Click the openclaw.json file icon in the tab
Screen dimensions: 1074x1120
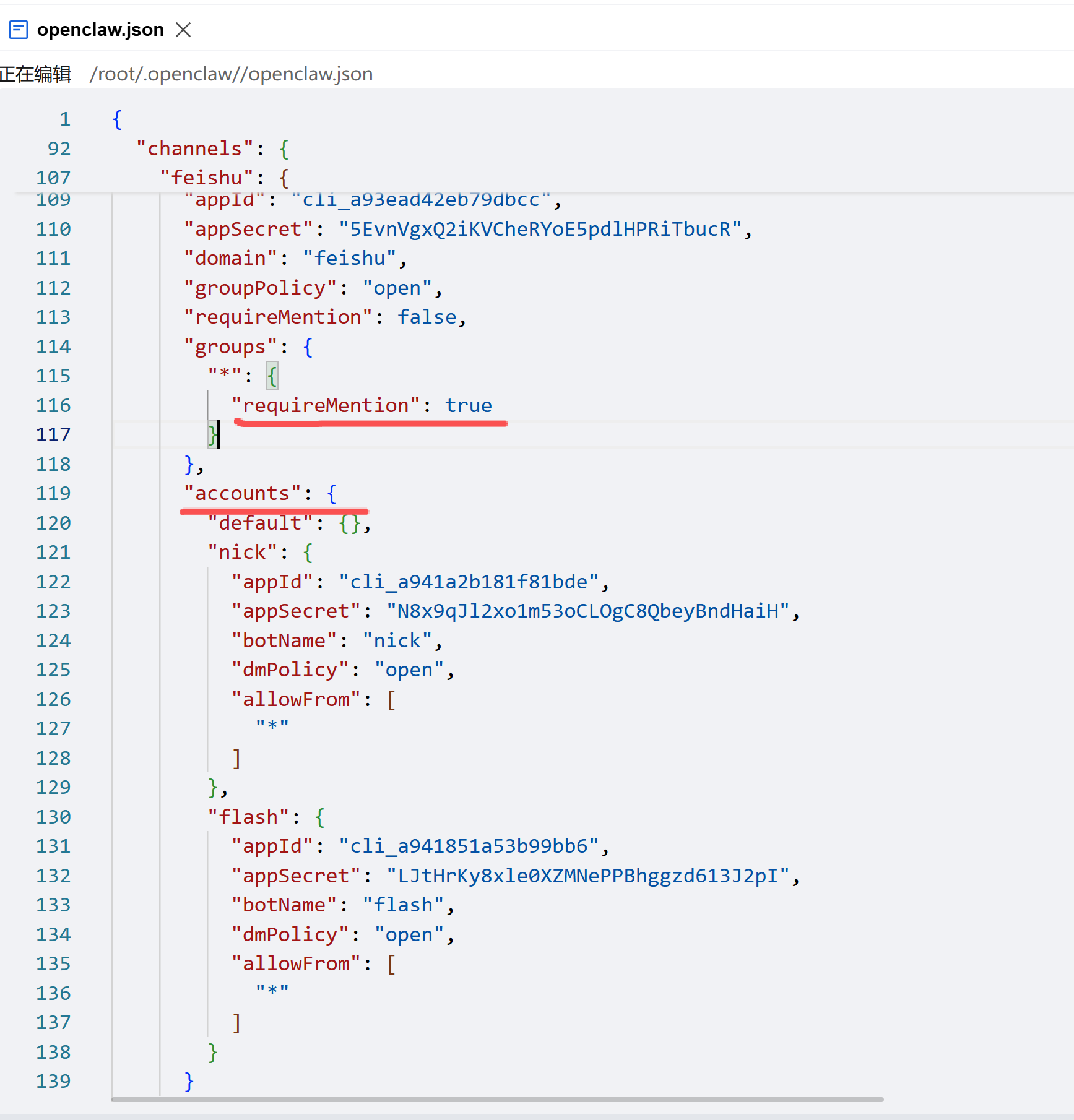point(19,30)
